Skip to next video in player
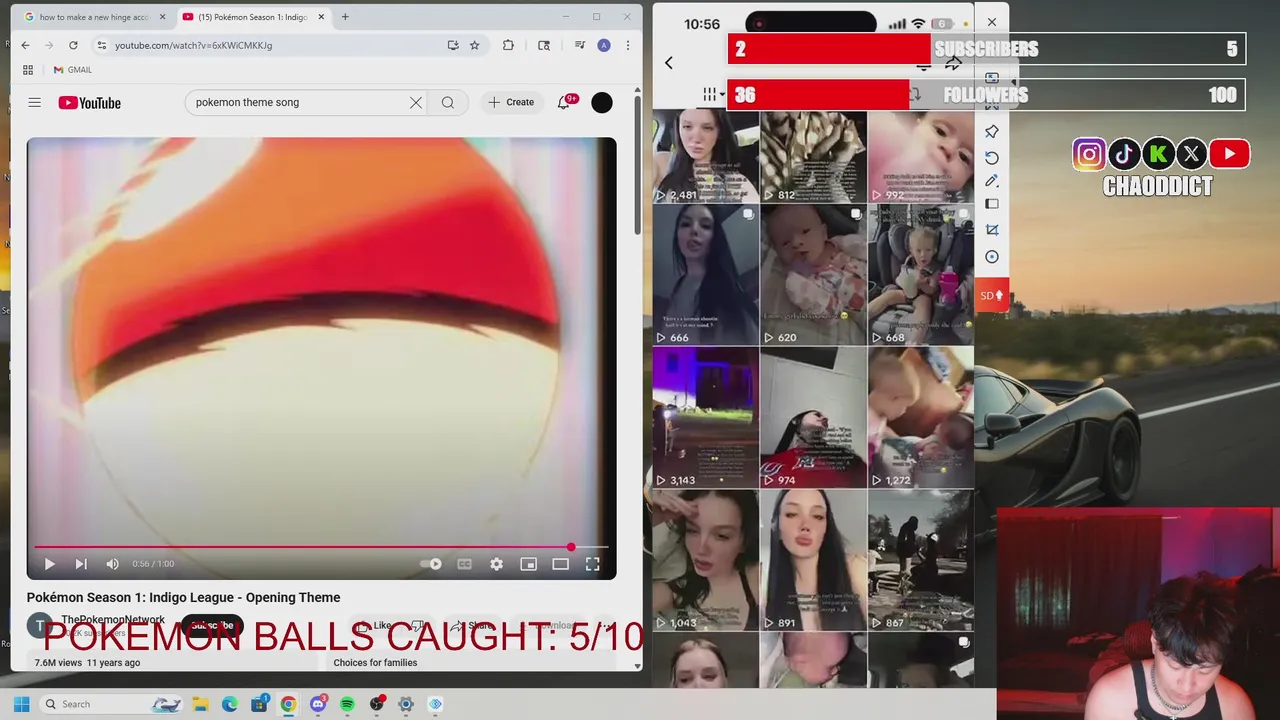This screenshot has height=720, width=1280. (x=81, y=564)
